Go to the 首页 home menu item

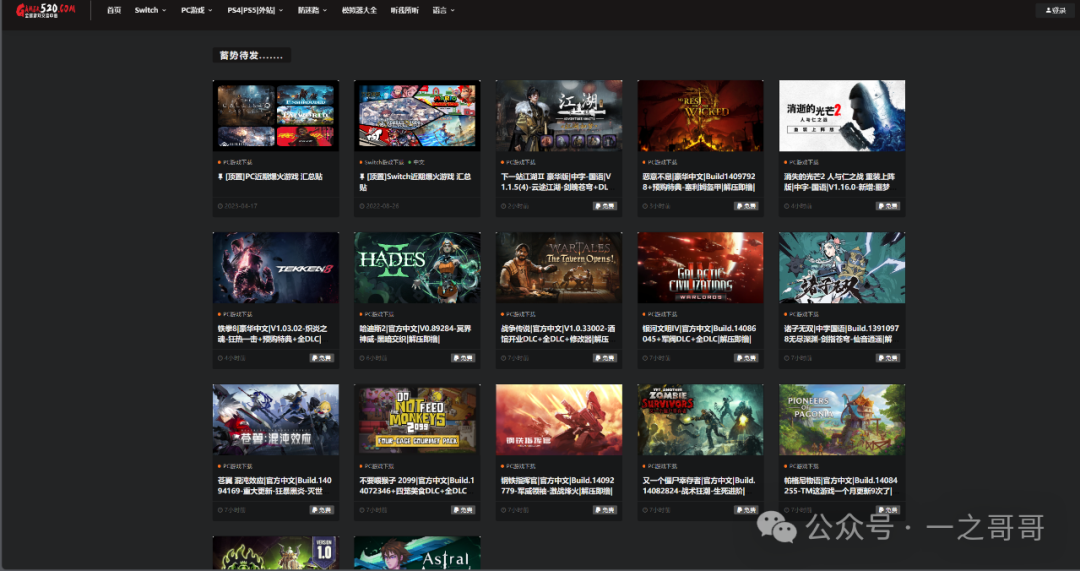tap(114, 10)
